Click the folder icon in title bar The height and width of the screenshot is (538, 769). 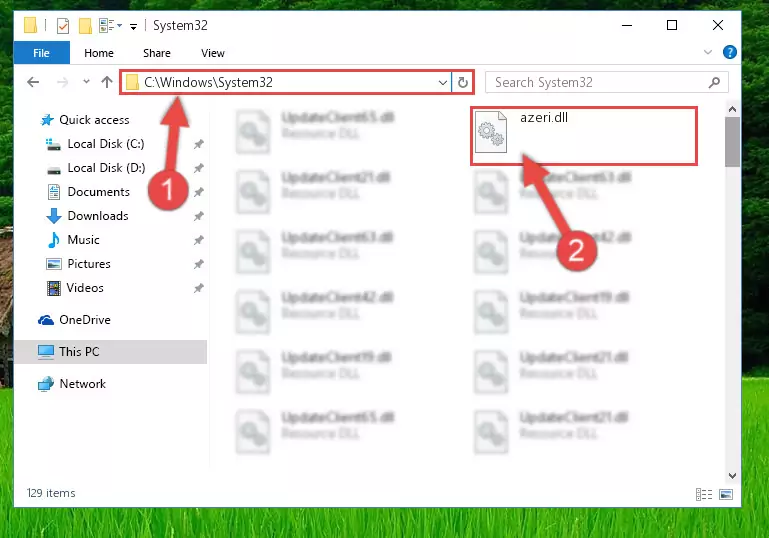30,25
